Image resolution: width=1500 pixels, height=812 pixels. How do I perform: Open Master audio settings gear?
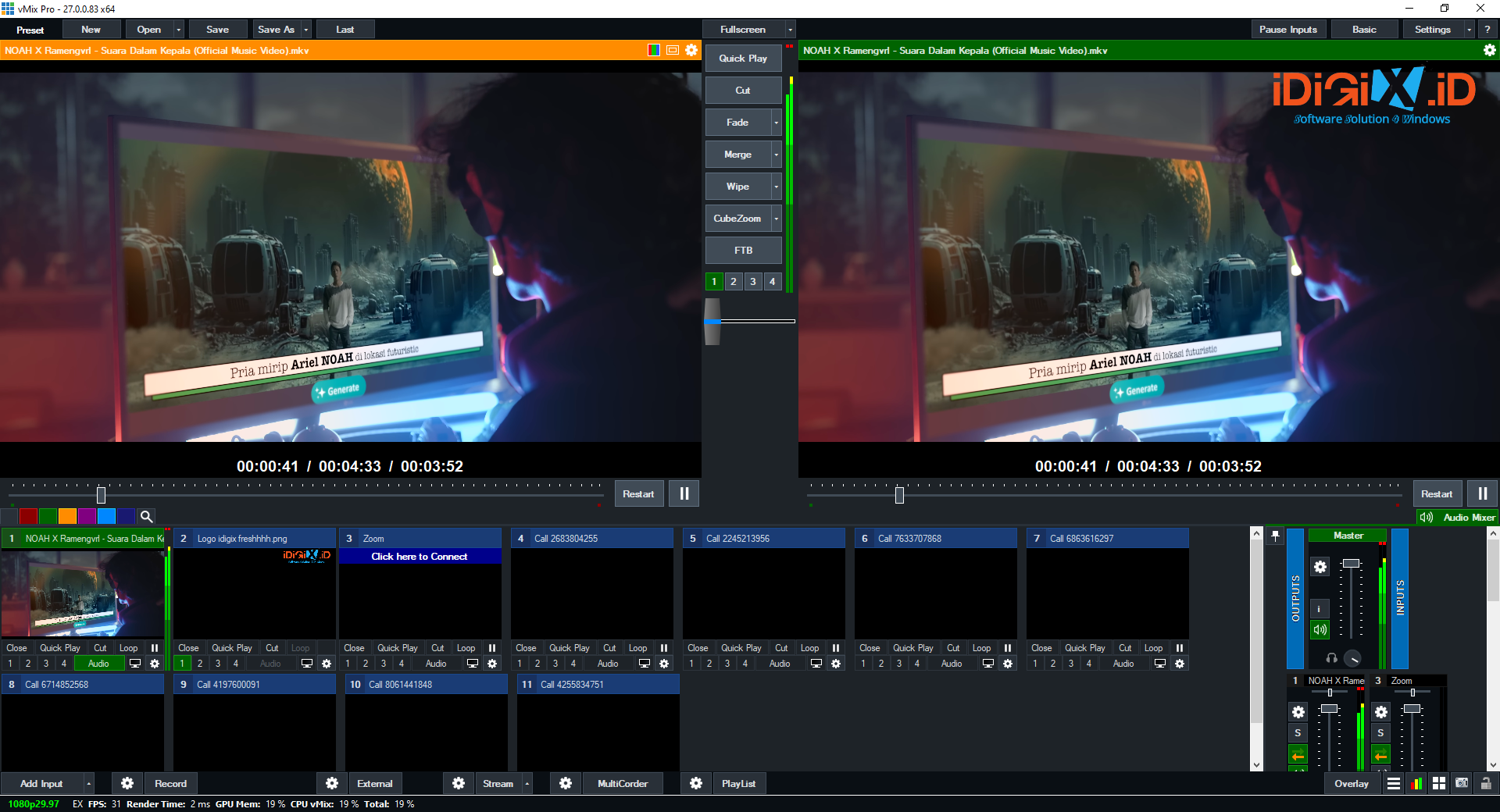pyautogui.click(x=1320, y=567)
